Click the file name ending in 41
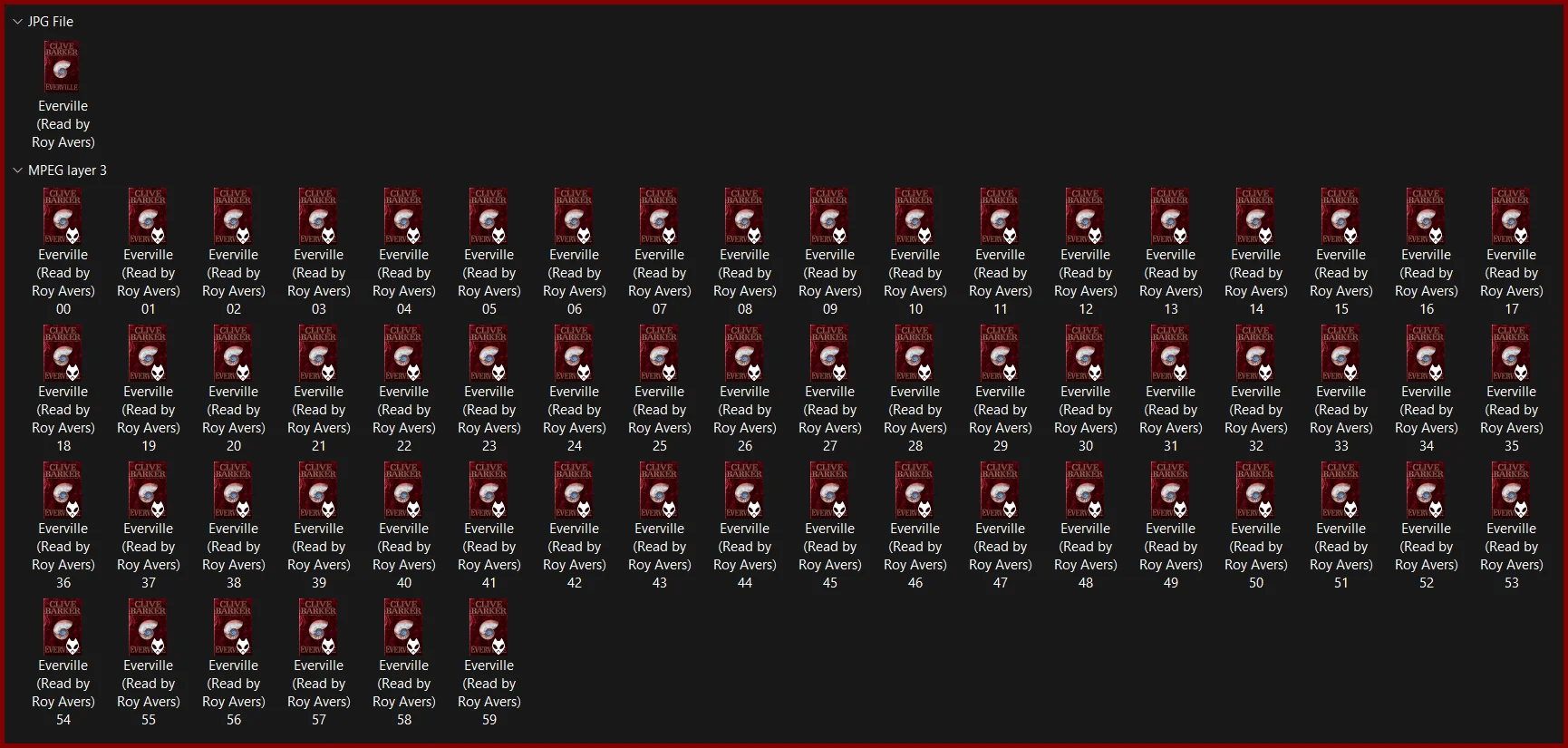The height and width of the screenshot is (748, 1568). [x=489, y=556]
